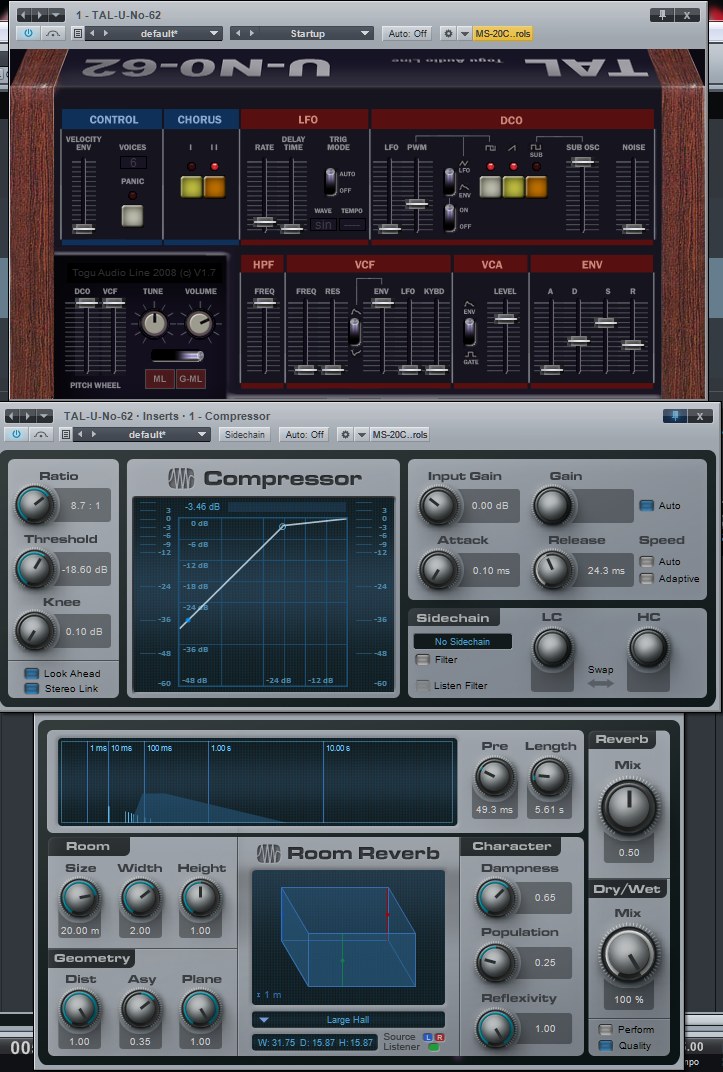Open gear settings icon in Compressor header

(346, 434)
